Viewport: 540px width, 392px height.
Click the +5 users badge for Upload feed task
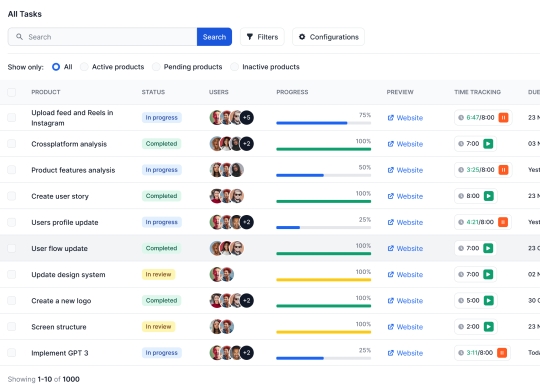click(x=247, y=117)
